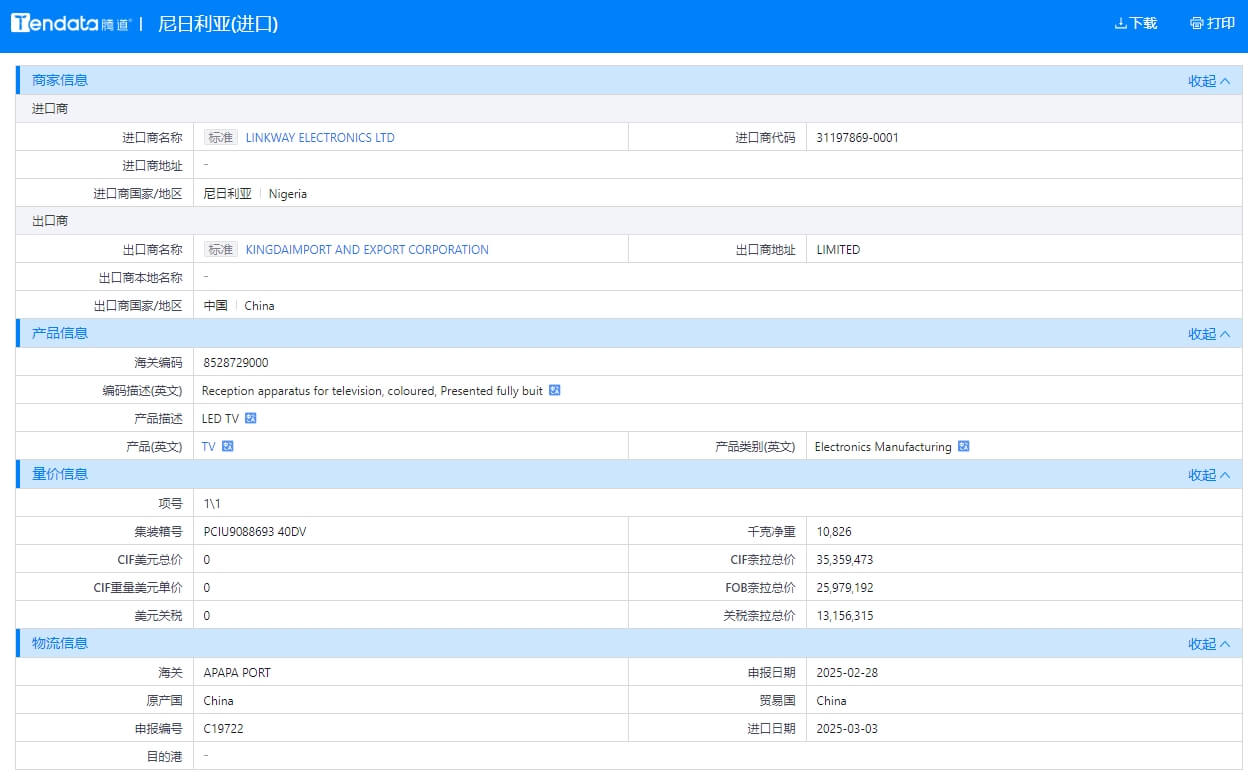Click the declaration date 2025-02-28
1248x778 pixels.
pos(847,673)
